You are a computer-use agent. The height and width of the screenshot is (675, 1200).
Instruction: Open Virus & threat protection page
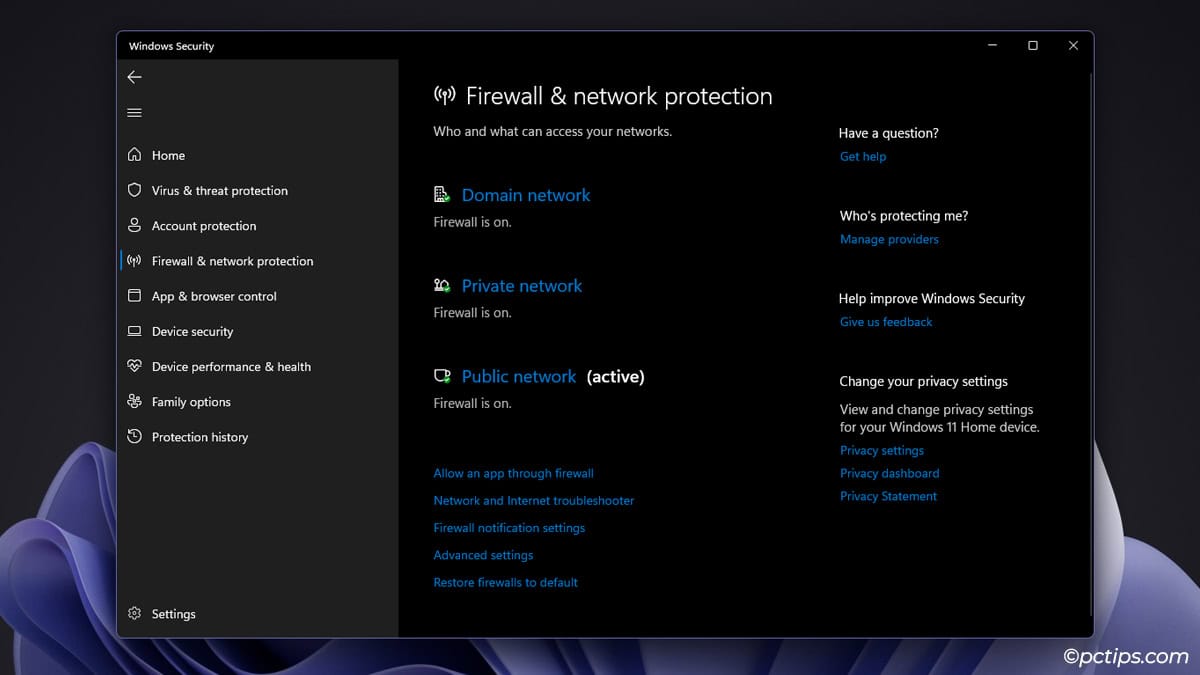(220, 190)
